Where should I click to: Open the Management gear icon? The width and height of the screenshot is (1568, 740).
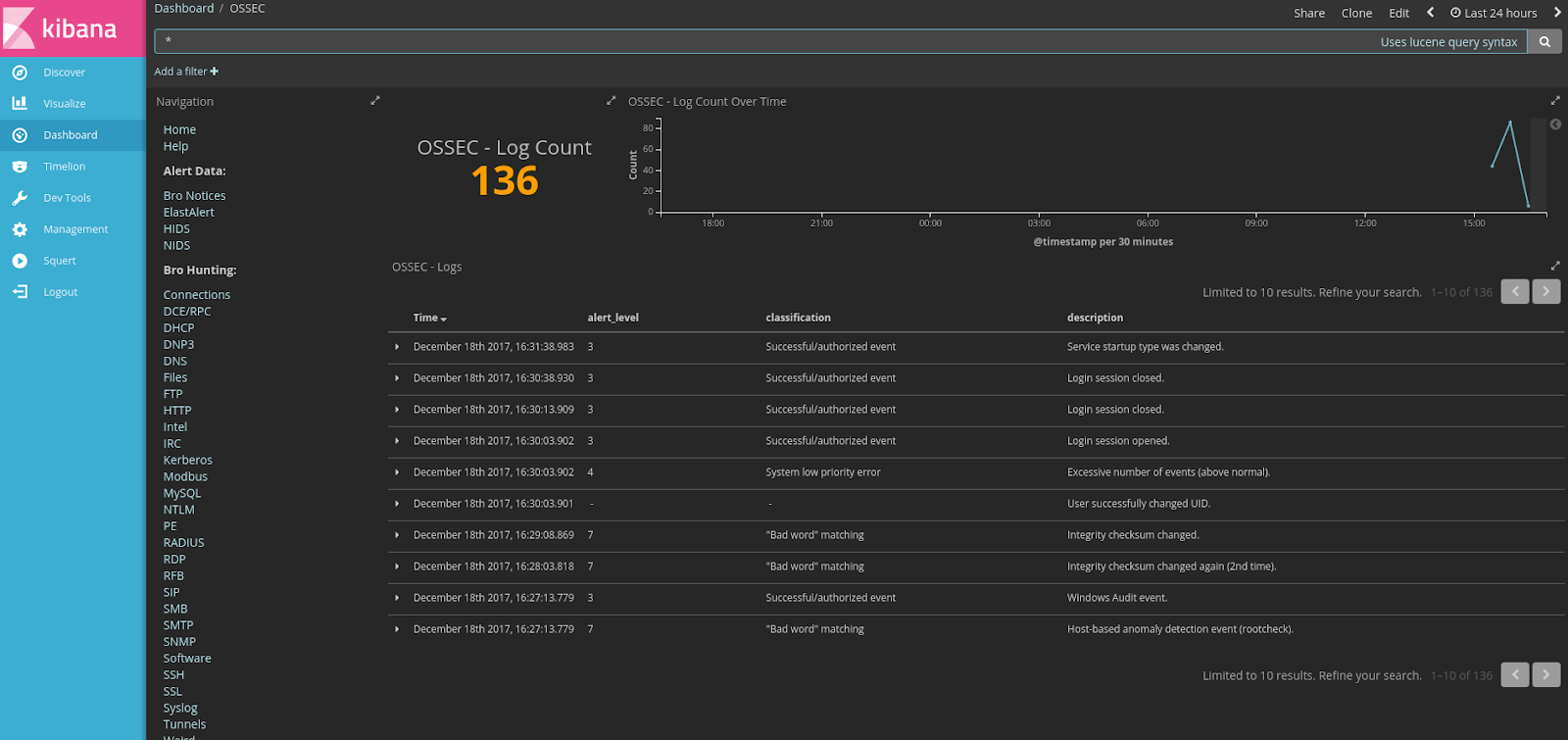pos(20,229)
